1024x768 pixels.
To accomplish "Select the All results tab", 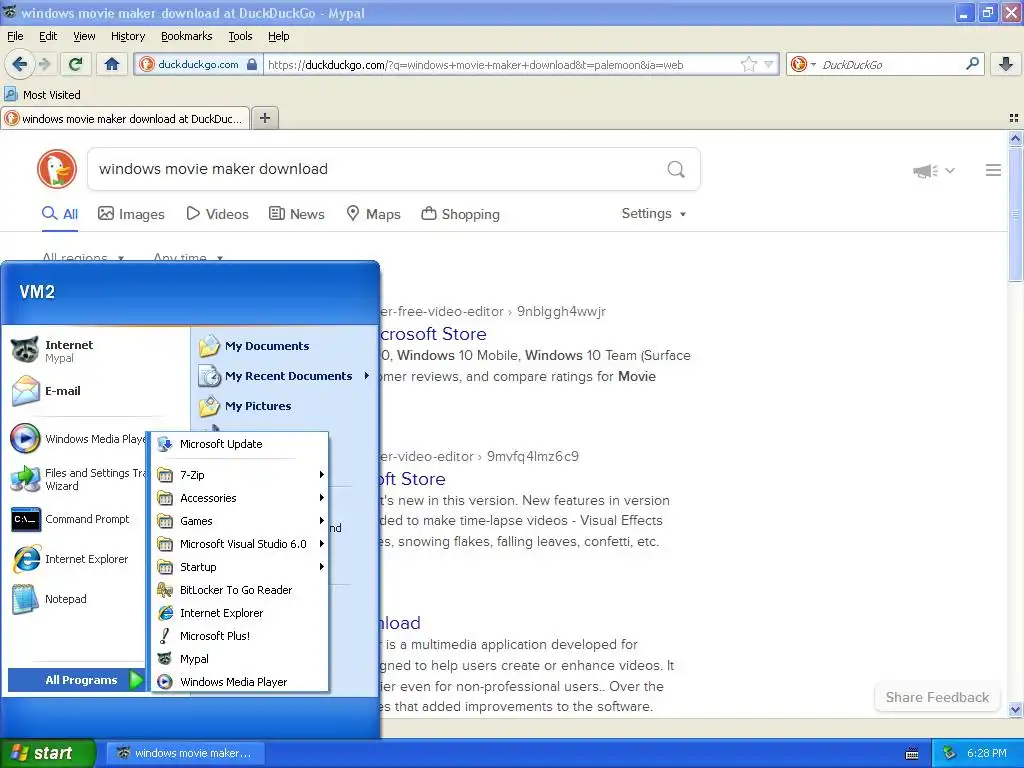I will coord(59,214).
